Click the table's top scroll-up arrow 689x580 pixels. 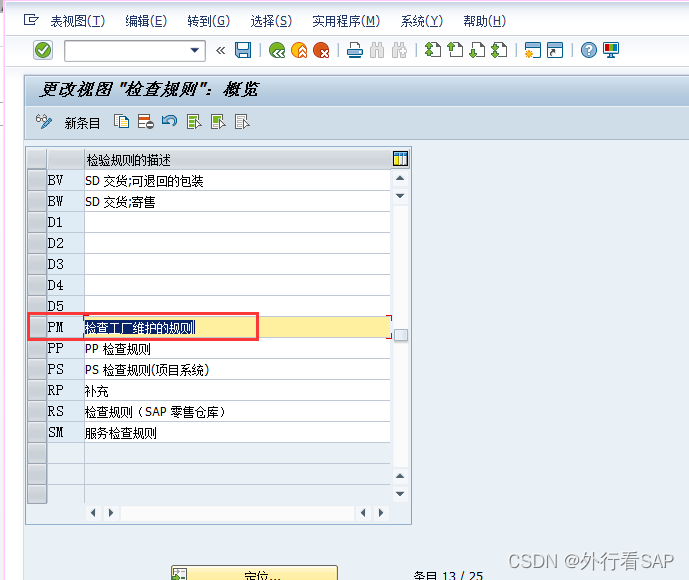(400, 178)
